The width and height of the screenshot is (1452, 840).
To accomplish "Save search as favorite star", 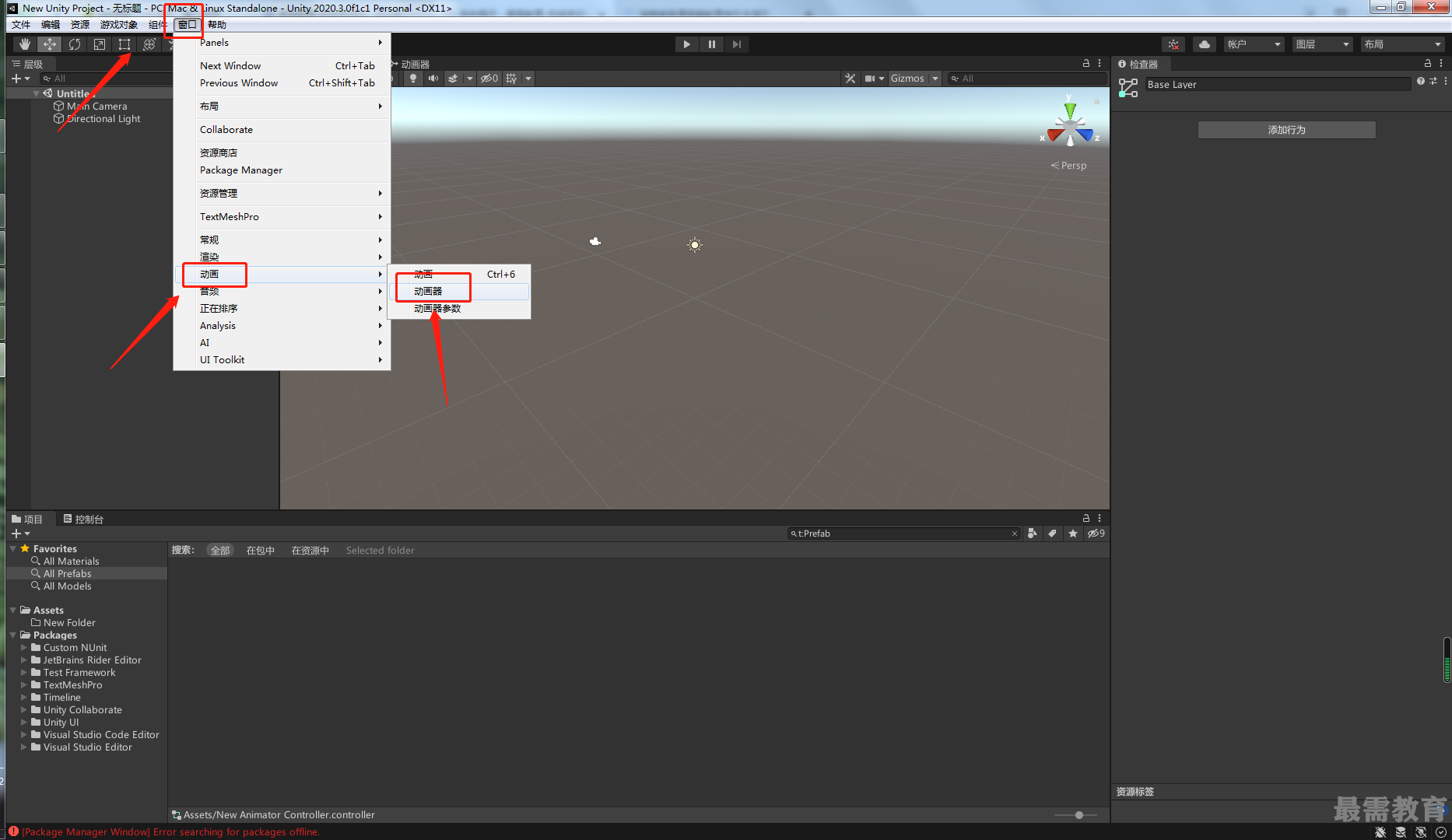I will (1073, 534).
